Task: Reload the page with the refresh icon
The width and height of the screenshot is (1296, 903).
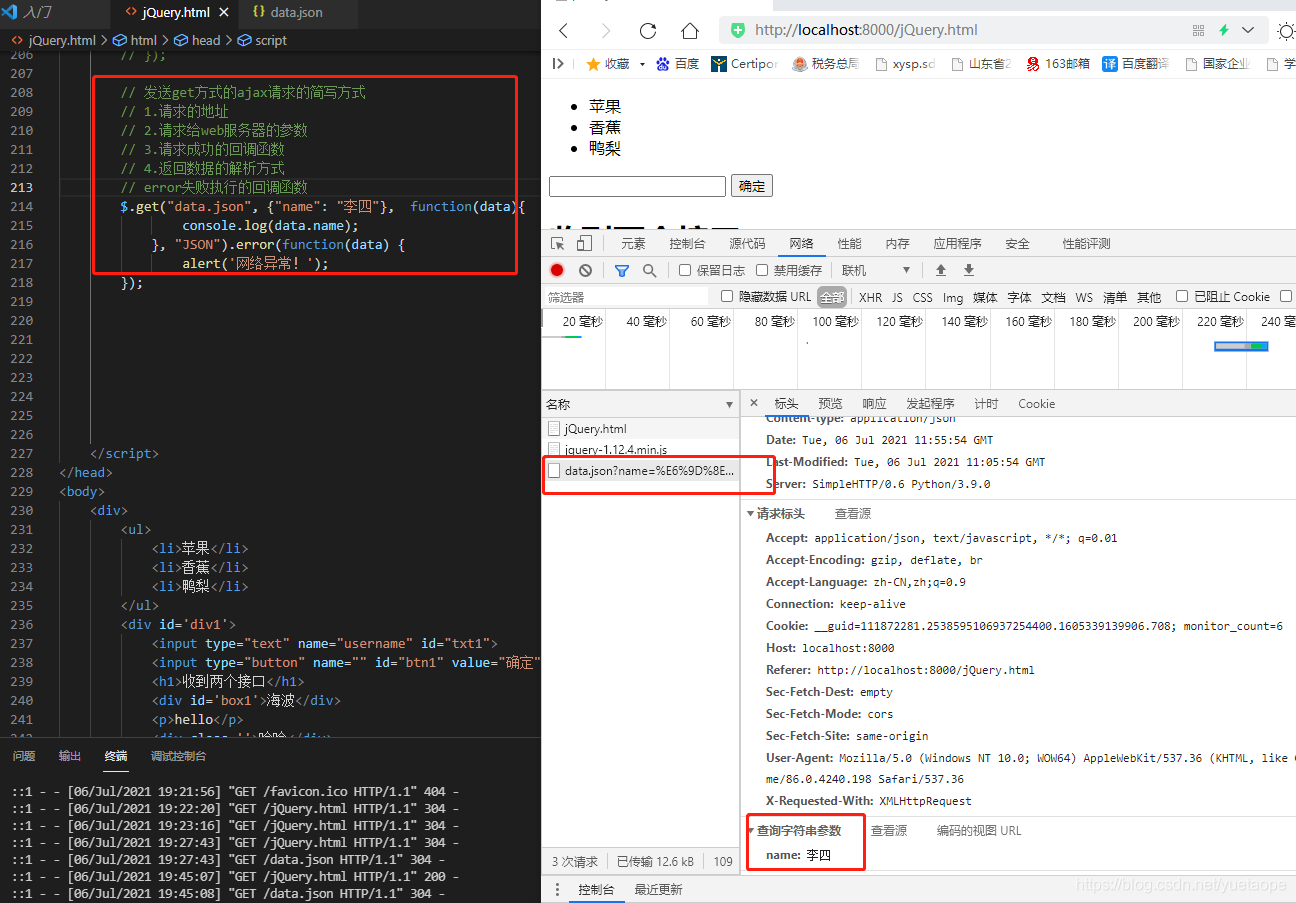Action: (648, 30)
